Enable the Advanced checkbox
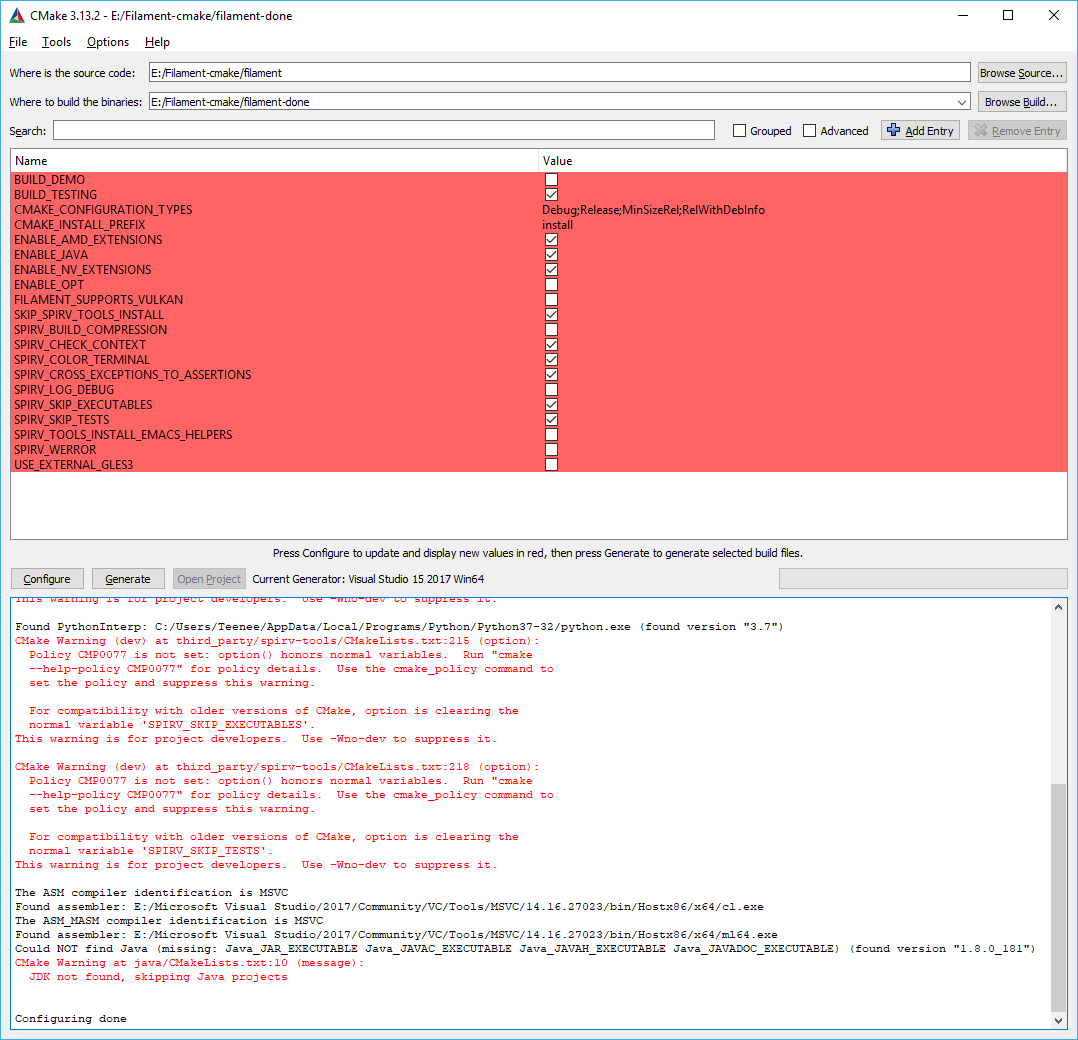 click(809, 131)
